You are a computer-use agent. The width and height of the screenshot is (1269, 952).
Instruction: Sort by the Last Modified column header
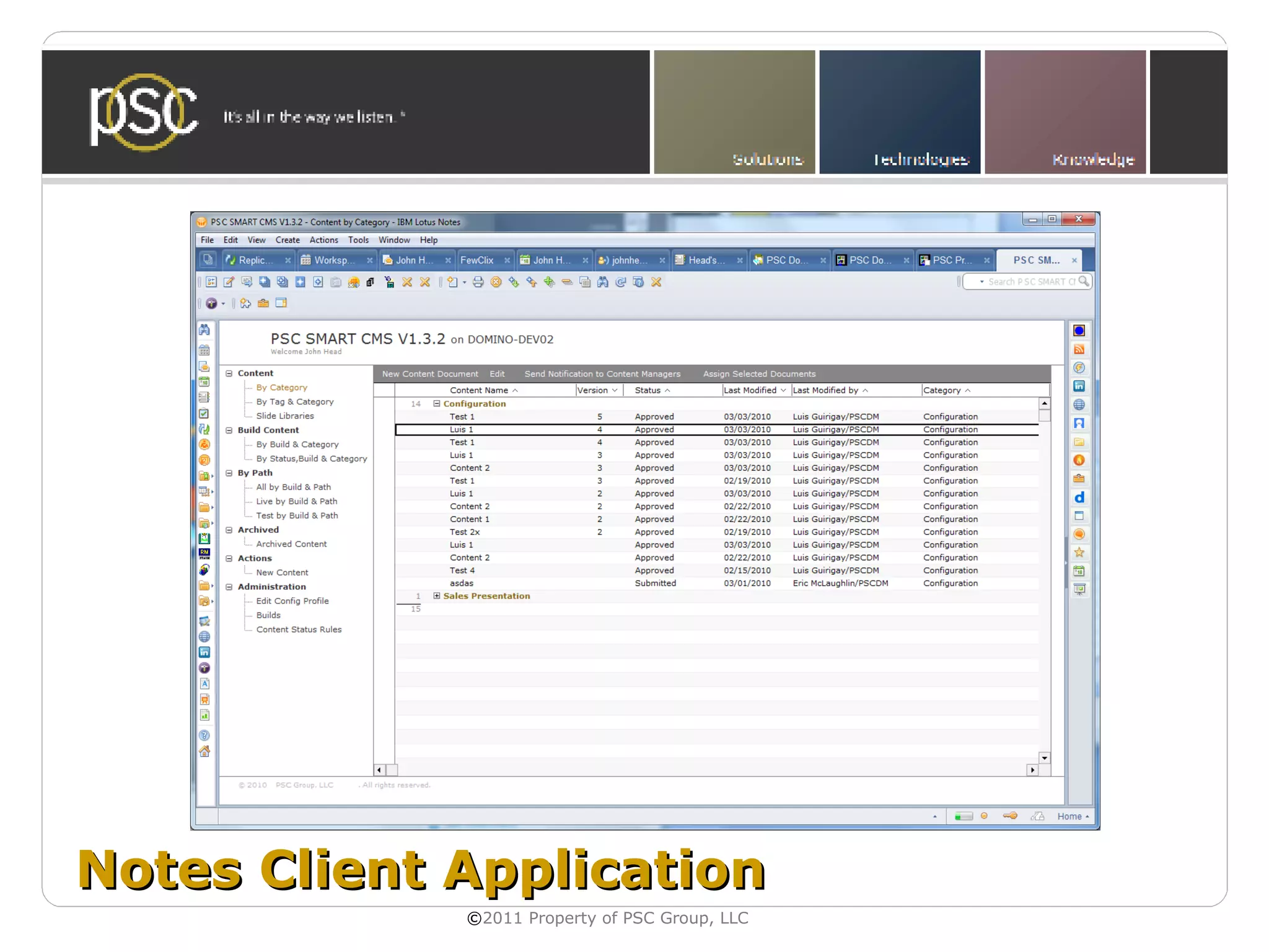click(755, 390)
